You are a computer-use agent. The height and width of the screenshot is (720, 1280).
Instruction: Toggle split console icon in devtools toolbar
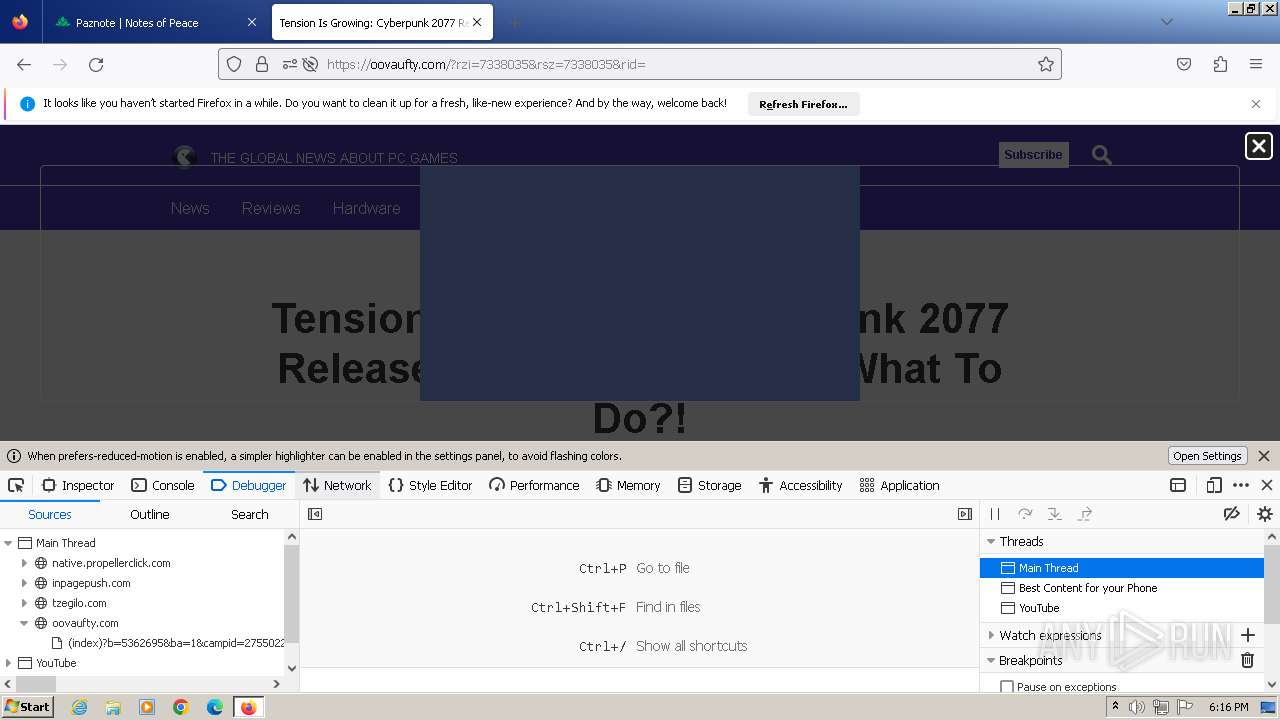pos(1178,485)
